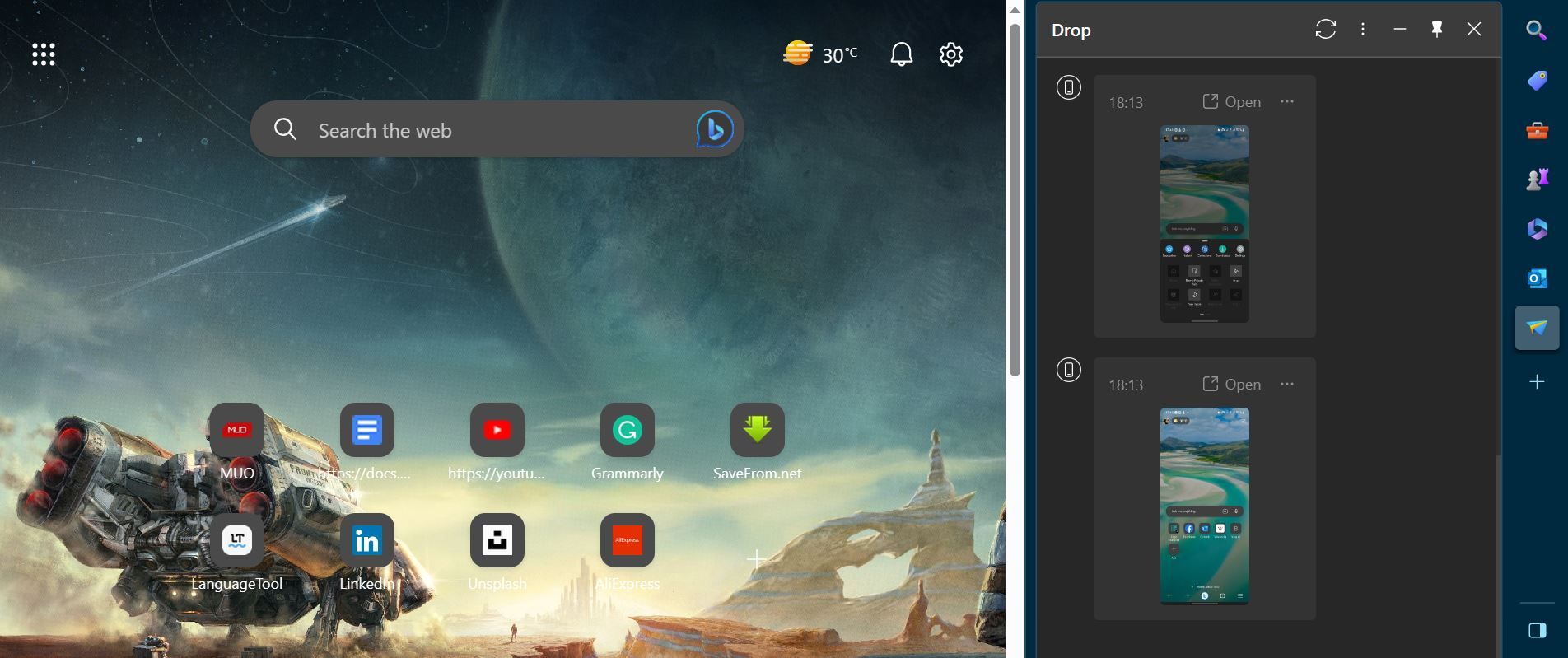This screenshot has width=1568, height=658.
Task: Open sidebar Search icon
Action: [x=1537, y=31]
